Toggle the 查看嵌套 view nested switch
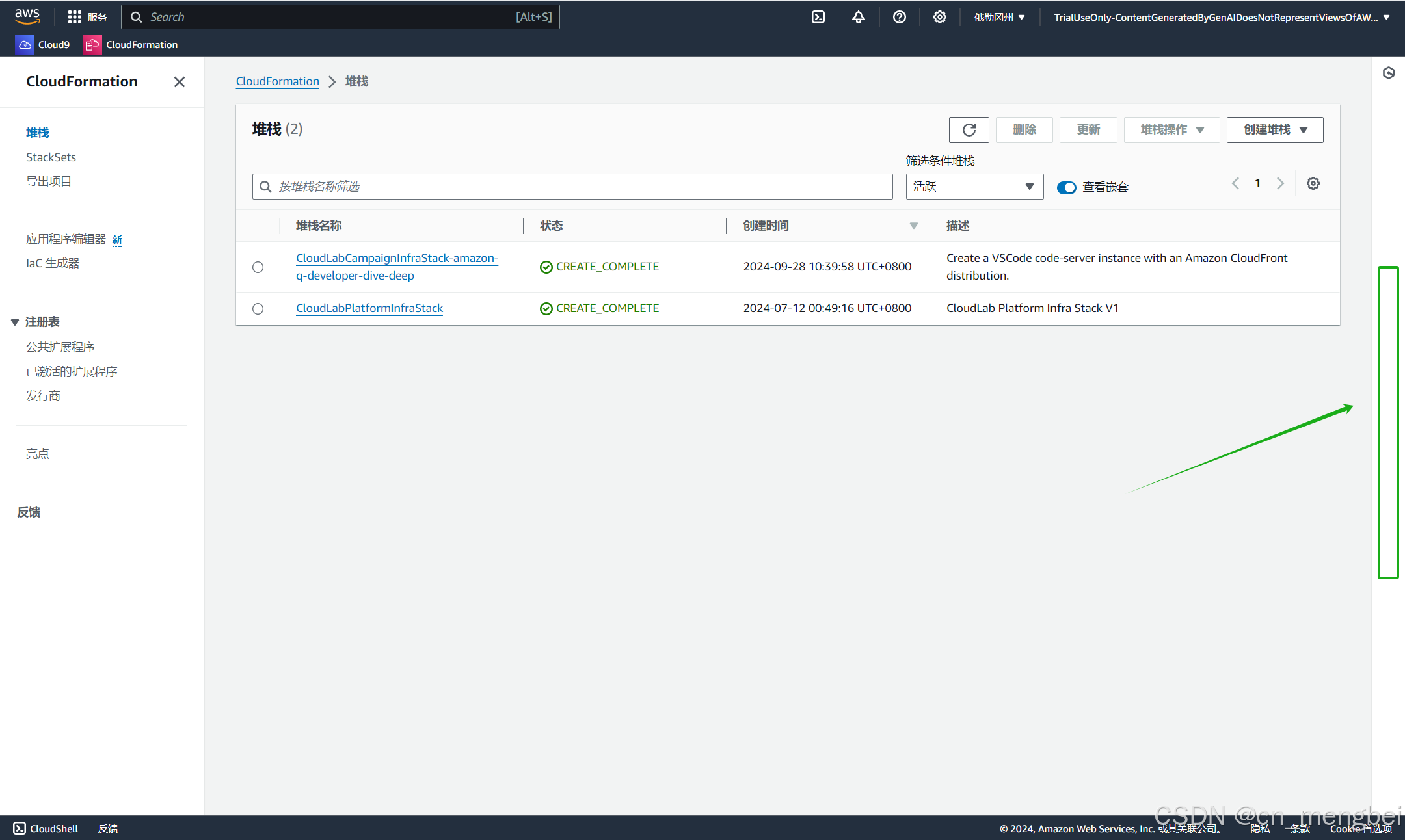Image resolution: width=1405 pixels, height=840 pixels. click(x=1067, y=187)
